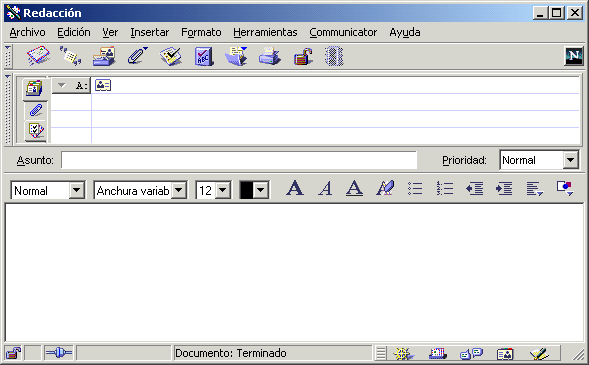The height and width of the screenshot is (365, 589).
Task: Open the Insertar menu
Action: point(150,32)
